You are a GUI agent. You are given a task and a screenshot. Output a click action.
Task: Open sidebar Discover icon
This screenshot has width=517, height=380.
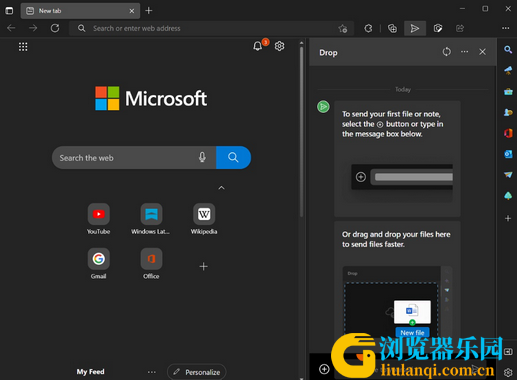(508, 70)
